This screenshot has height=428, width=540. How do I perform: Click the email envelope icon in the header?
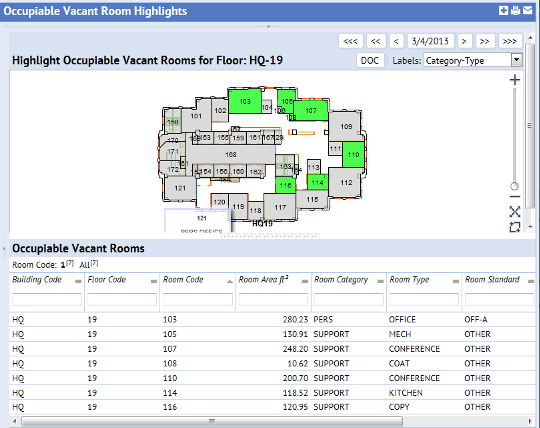(x=528, y=11)
